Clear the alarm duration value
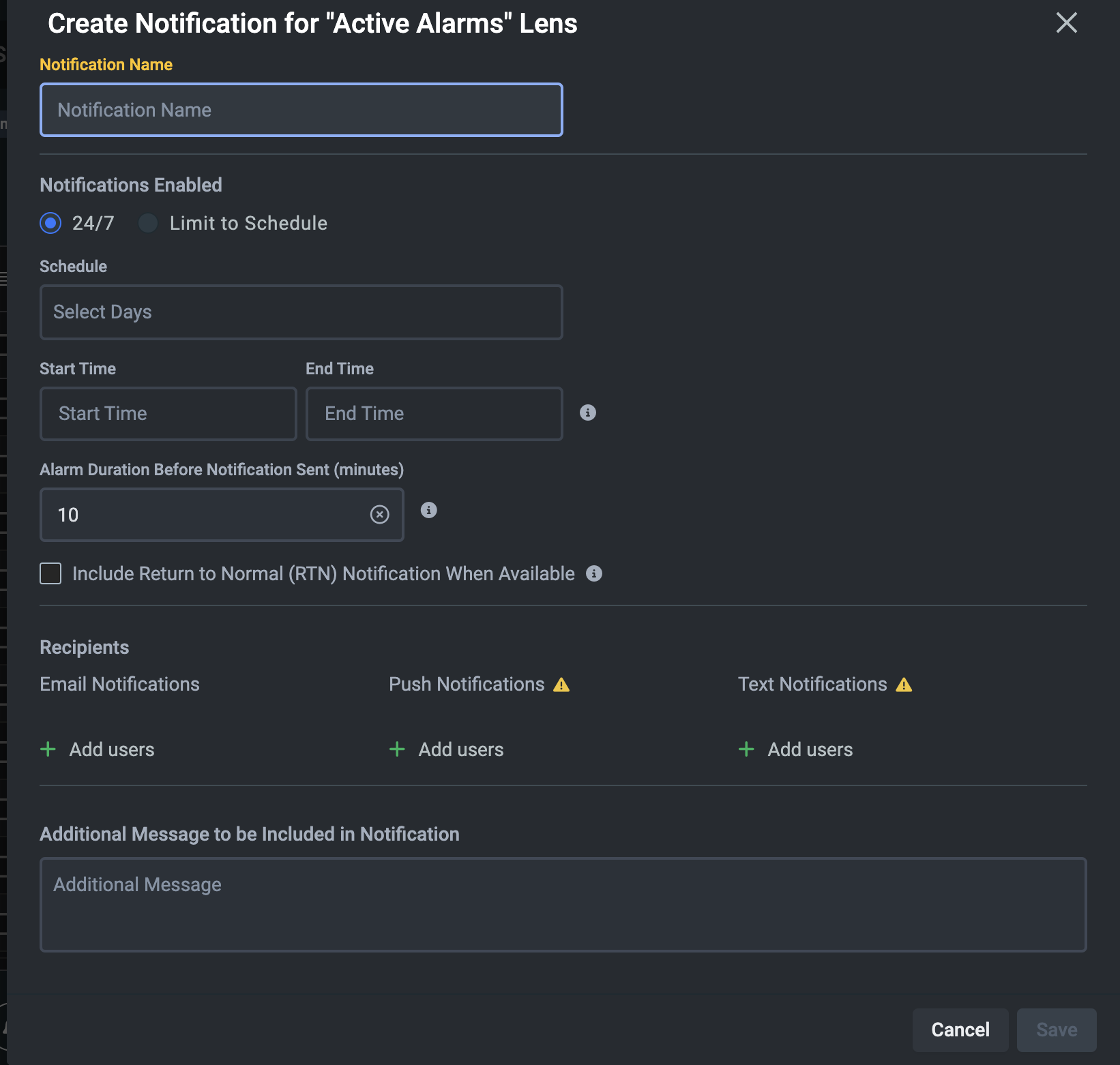This screenshot has width=1120, height=1065. 379,515
